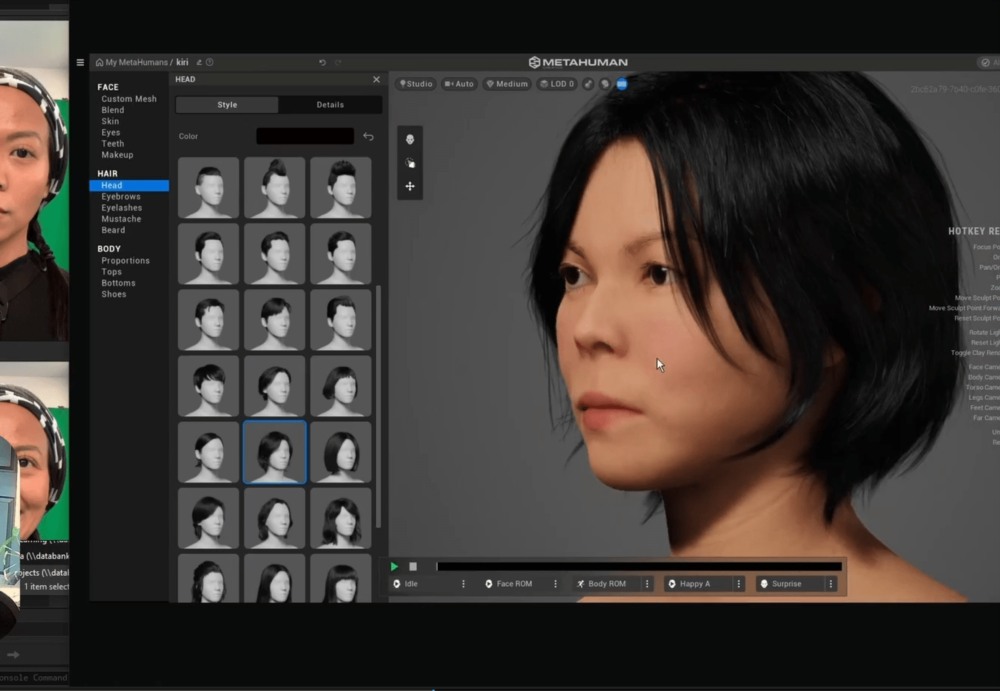The width and height of the screenshot is (1000, 691).
Task: Click the round icon right of LOD 0
Action: pyautogui.click(x=588, y=84)
